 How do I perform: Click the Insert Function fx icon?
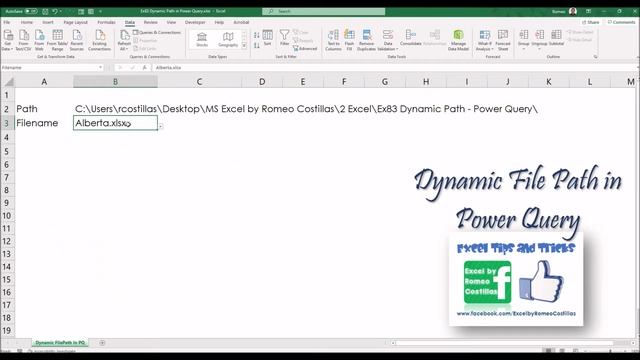[x=144, y=67]
